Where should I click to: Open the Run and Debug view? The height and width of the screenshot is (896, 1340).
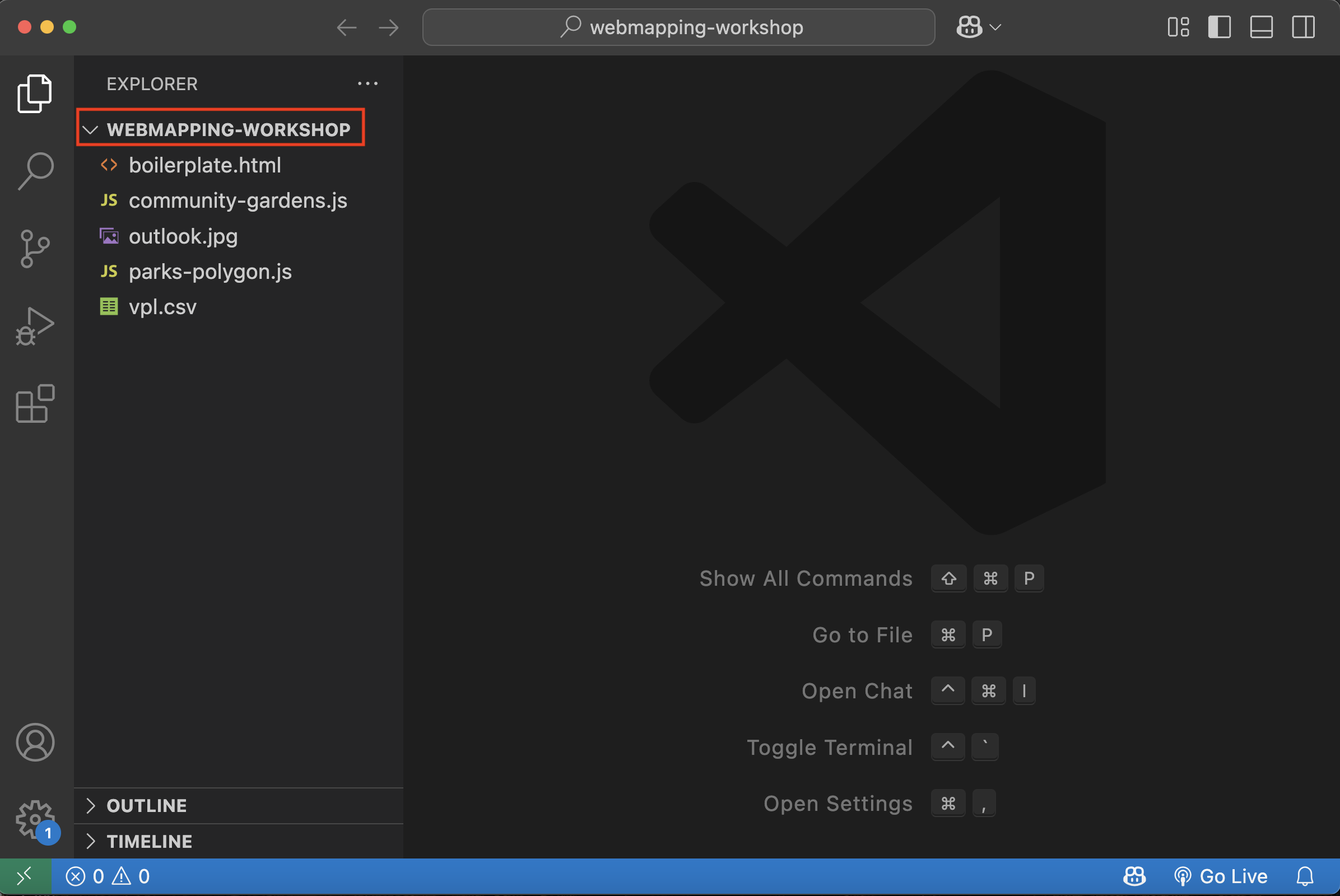[35, 326]
